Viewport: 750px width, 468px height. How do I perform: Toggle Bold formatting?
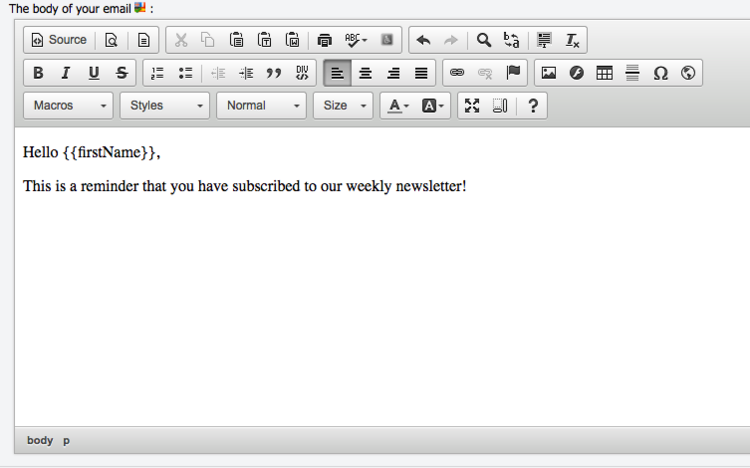[x=38, y=73]
